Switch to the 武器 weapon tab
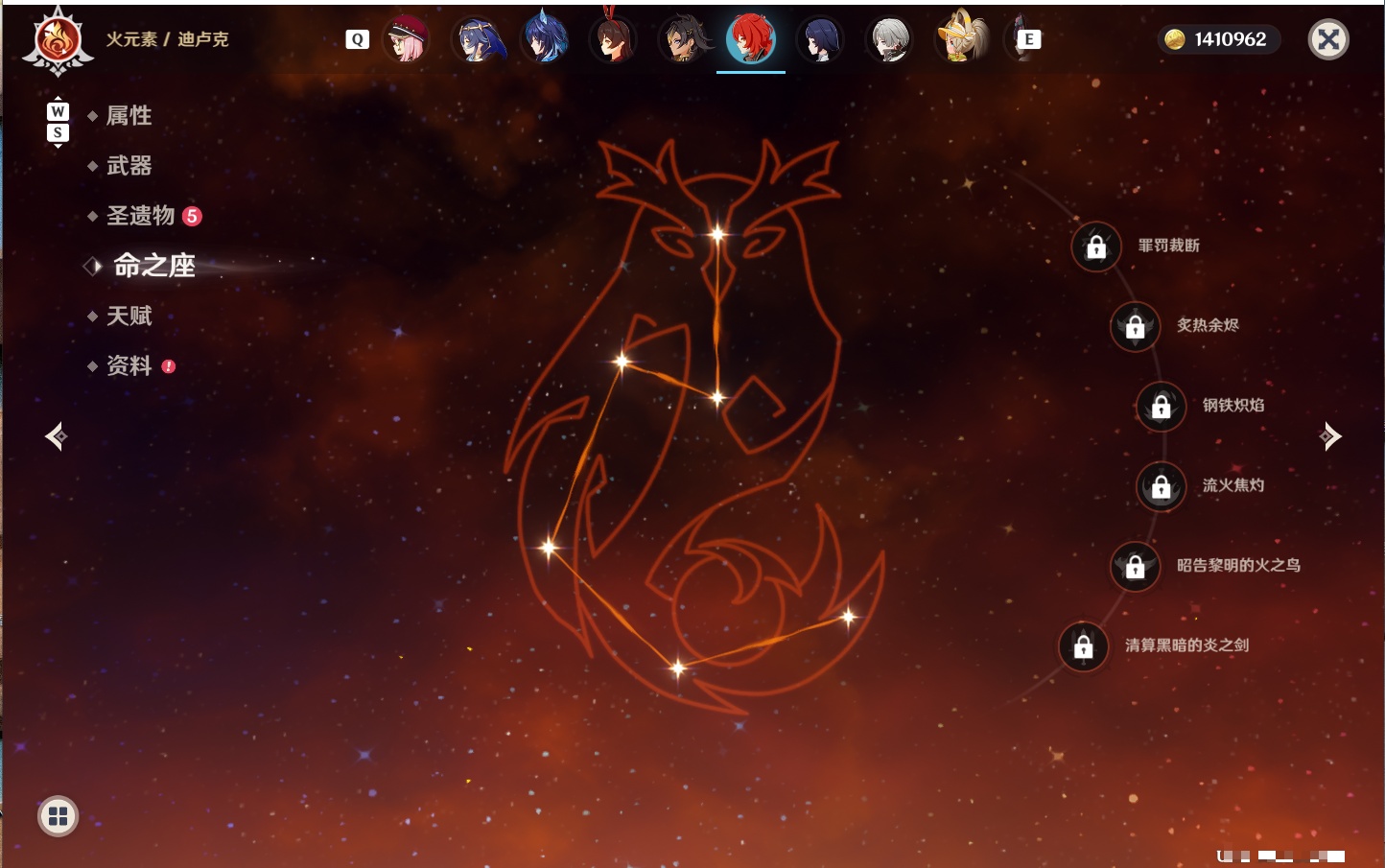This screenshot has height=868, width=1385. click(x=129, y=166)
